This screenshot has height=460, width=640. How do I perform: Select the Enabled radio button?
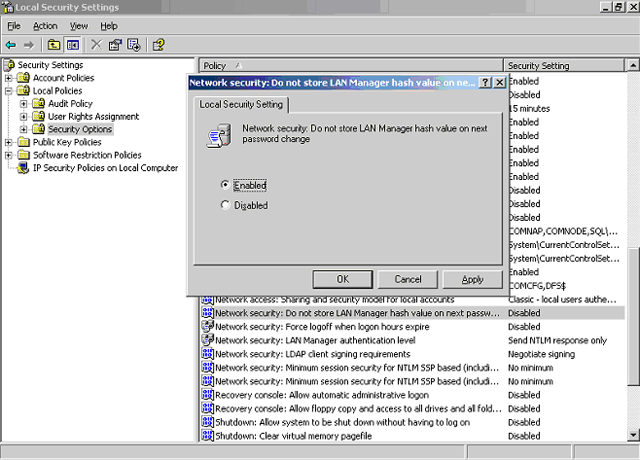coord(225,185)
